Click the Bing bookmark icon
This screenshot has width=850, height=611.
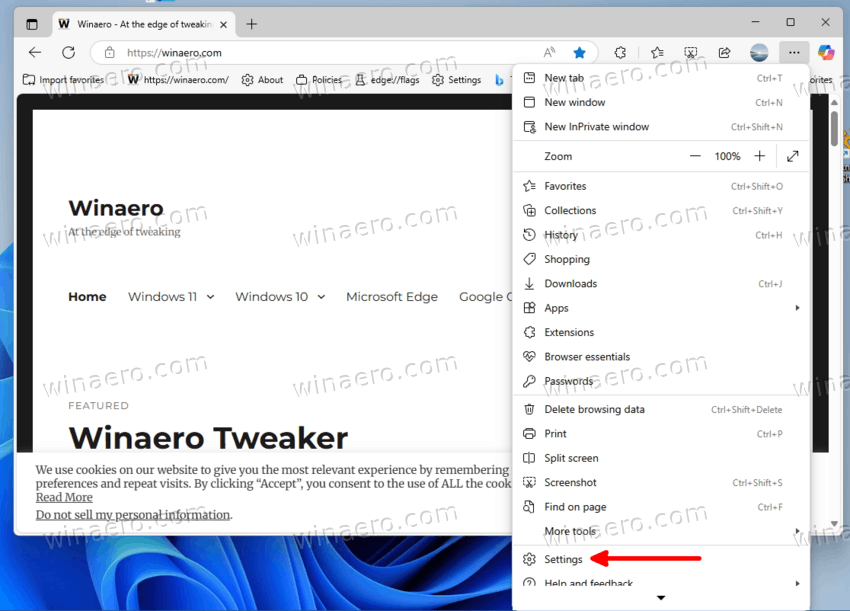(499, 80)
